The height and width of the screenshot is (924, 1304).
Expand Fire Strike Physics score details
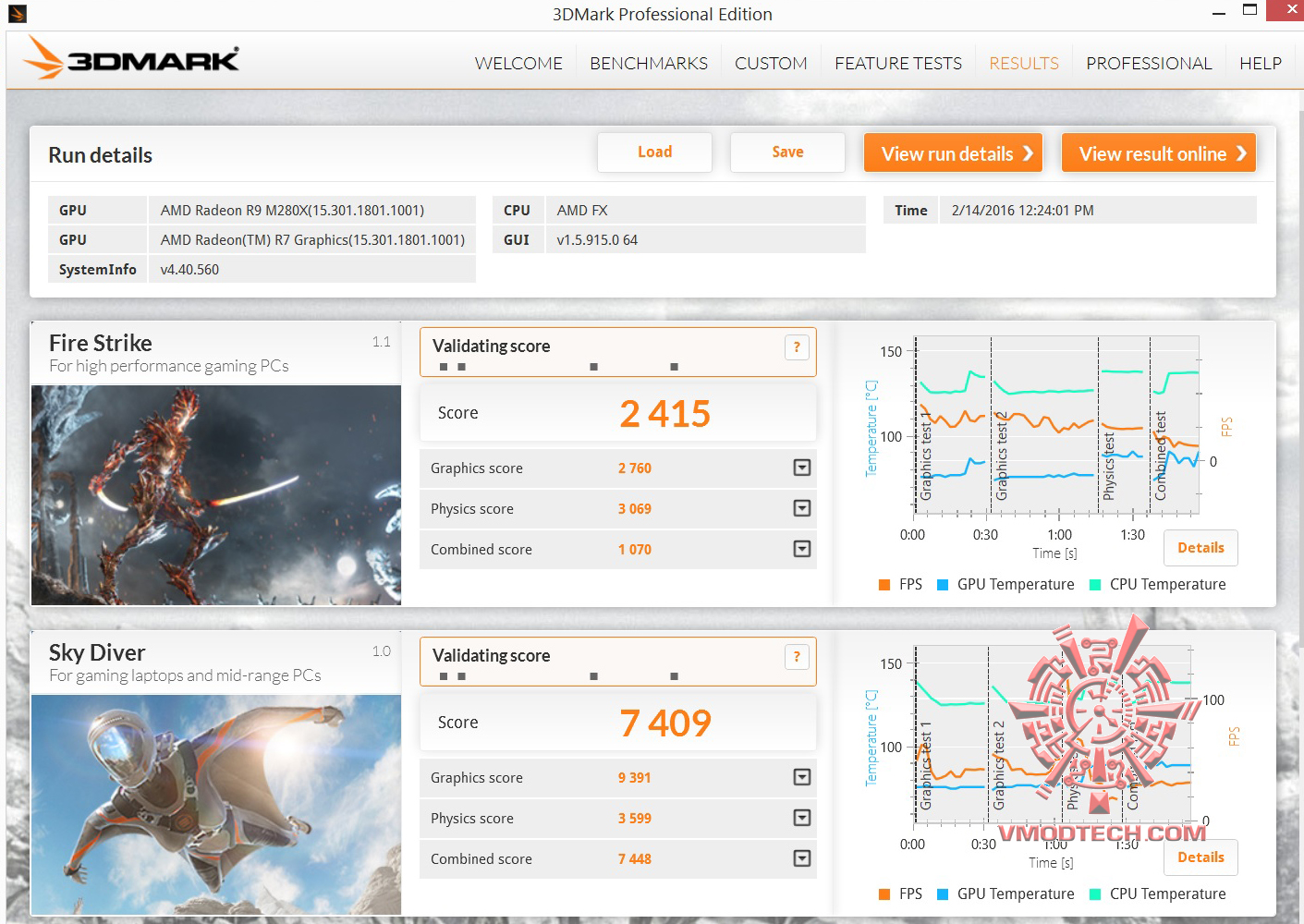pos(802,508)
